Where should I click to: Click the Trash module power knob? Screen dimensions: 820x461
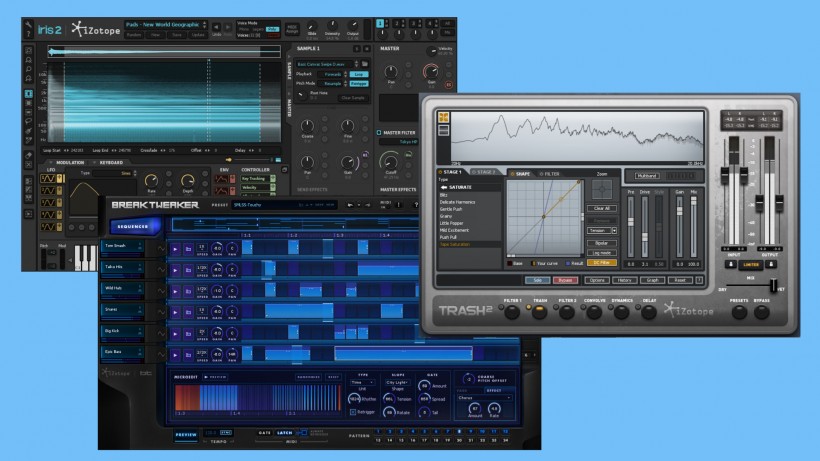pyautogui.click(x=541, y=313)
